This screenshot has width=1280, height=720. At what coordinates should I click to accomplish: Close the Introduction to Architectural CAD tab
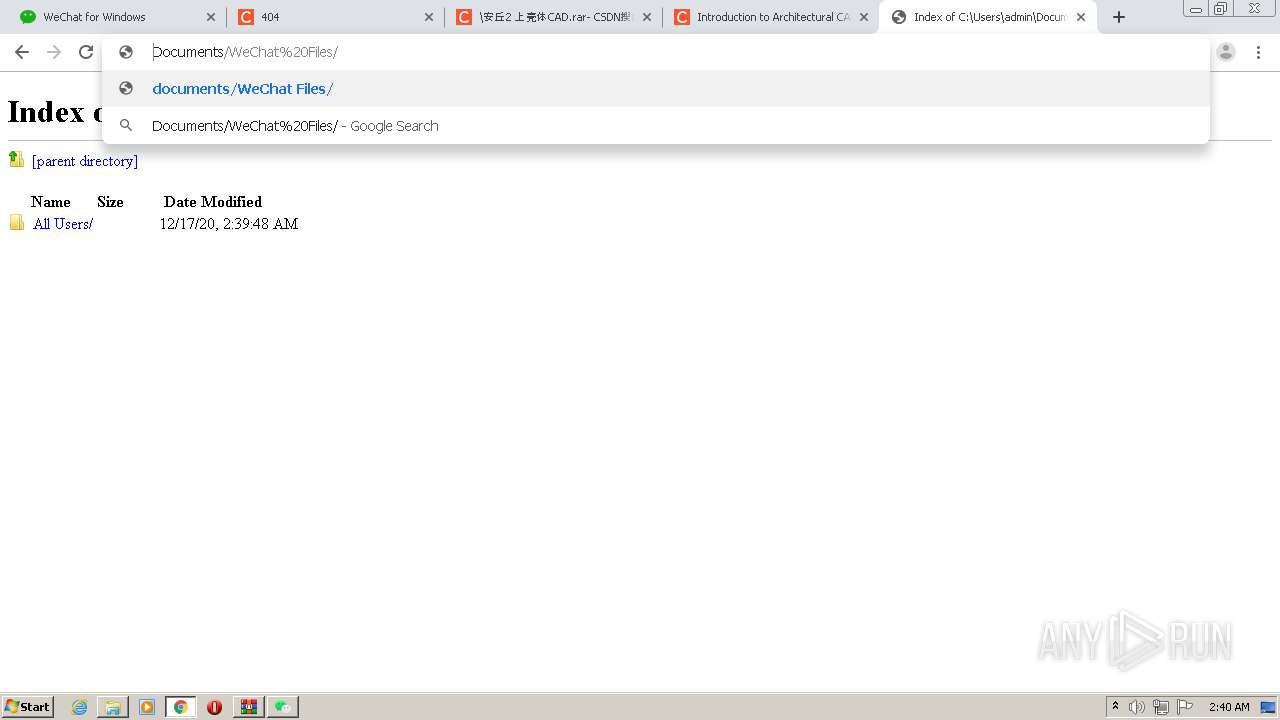tap(864, 17)
